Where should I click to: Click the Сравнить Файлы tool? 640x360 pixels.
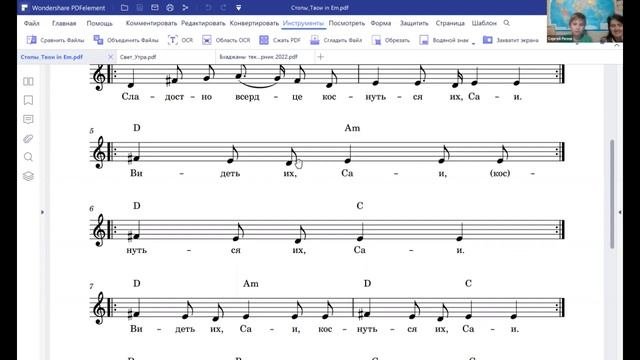(x=55, y=40)
